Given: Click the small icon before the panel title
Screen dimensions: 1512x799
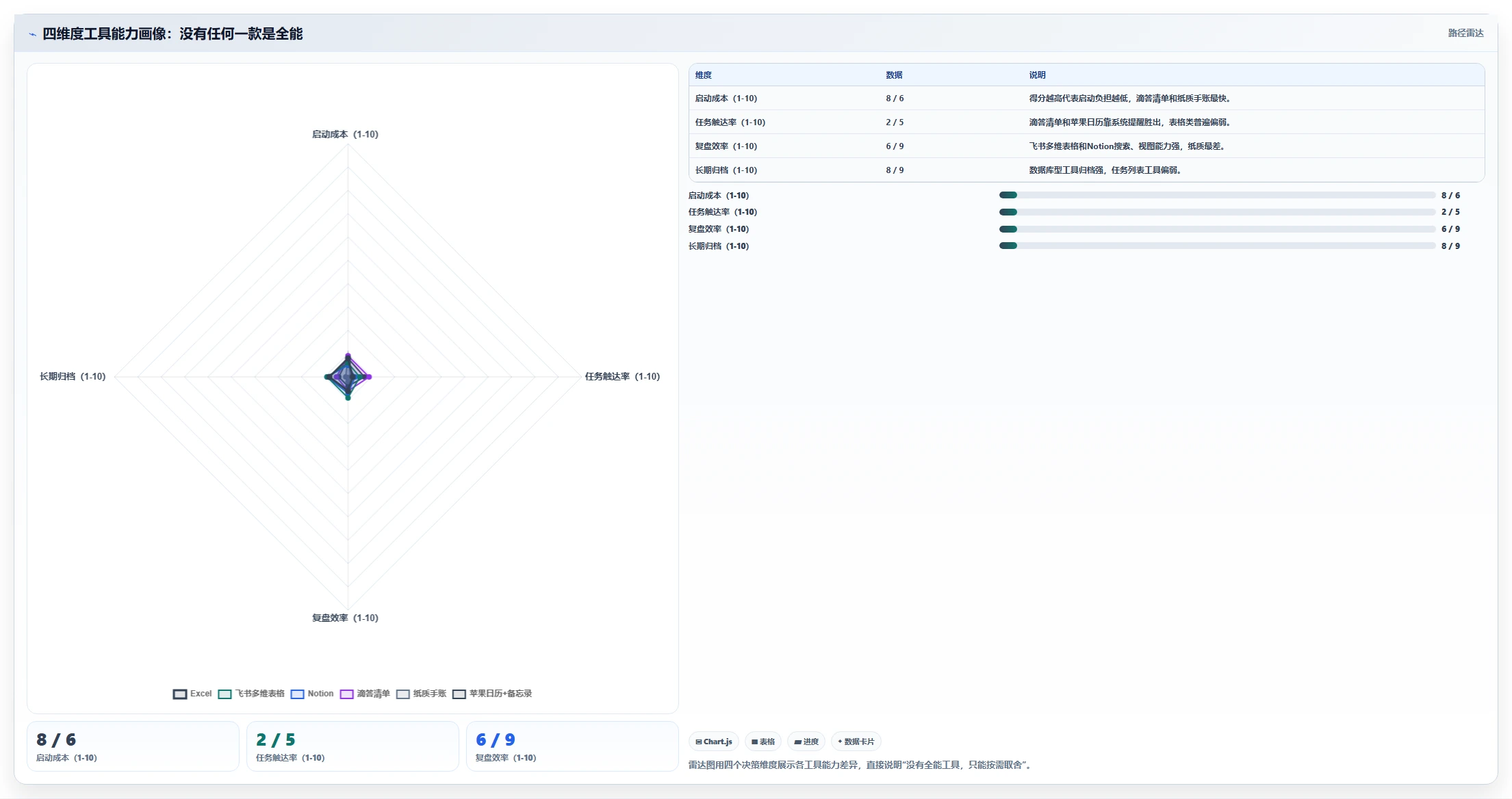Looking at the screenshot, I should tap(32, 34).
